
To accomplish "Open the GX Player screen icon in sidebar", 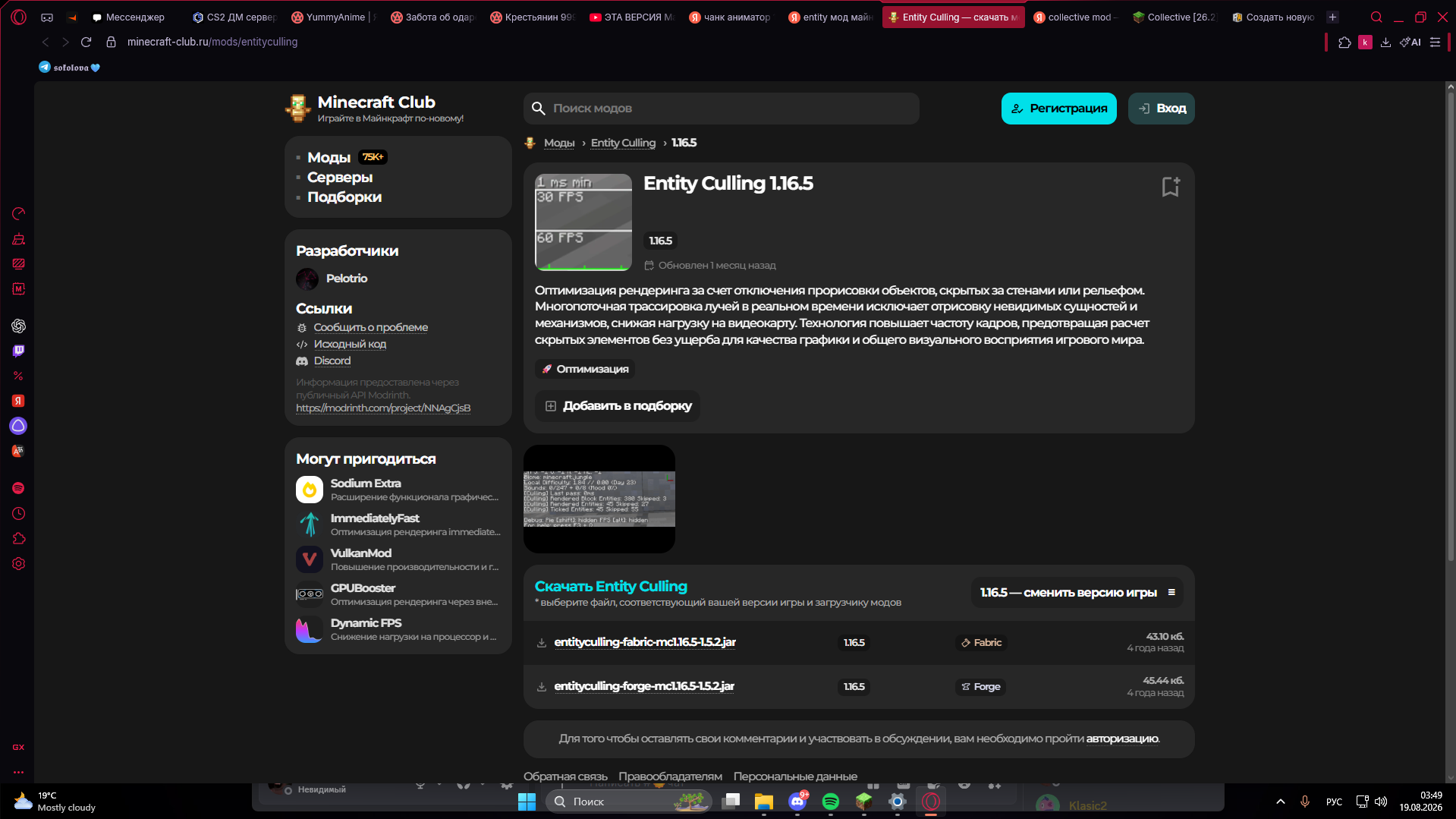I will [19, 264].
